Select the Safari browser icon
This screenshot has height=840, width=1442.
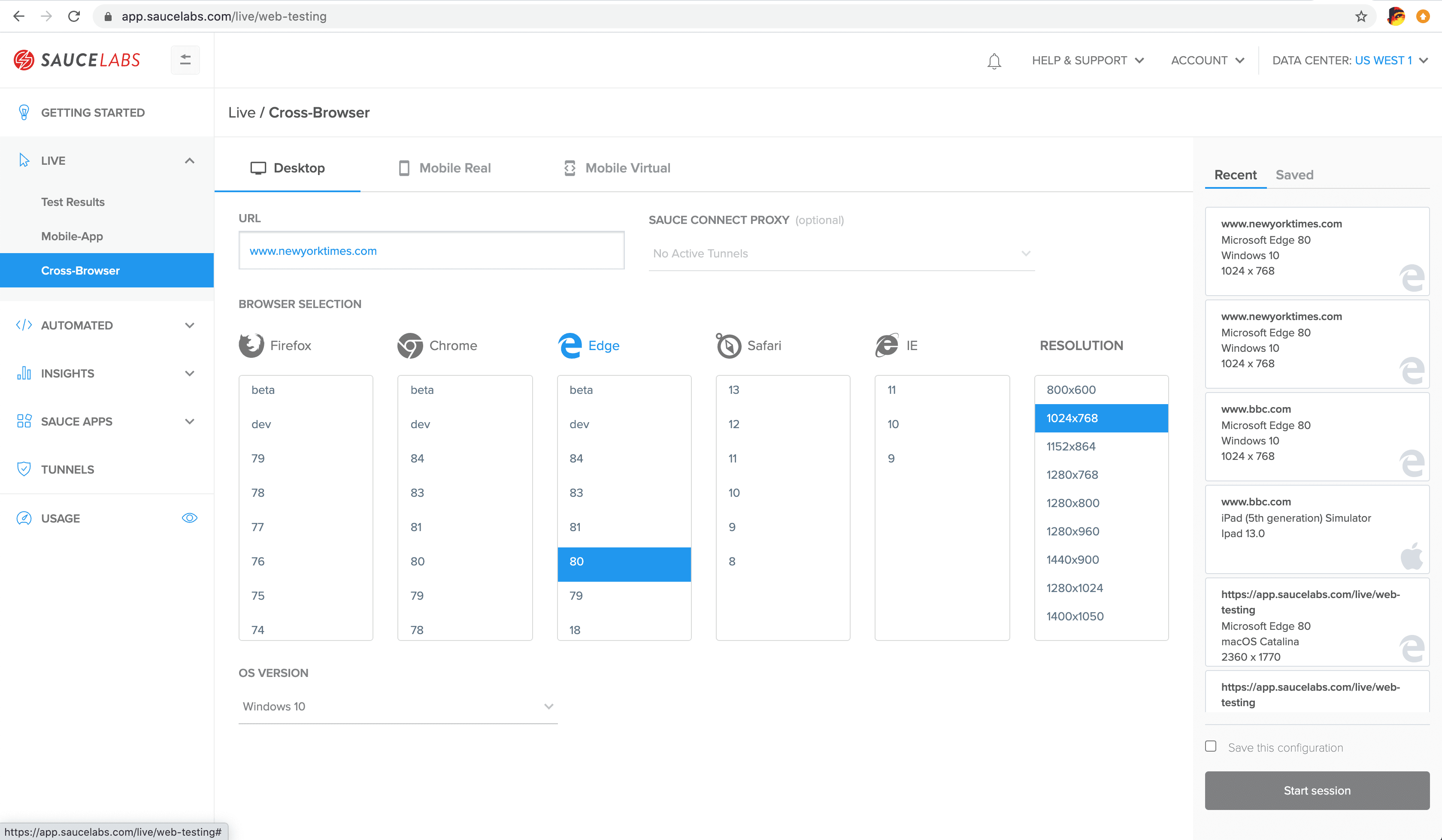[728, 345]
